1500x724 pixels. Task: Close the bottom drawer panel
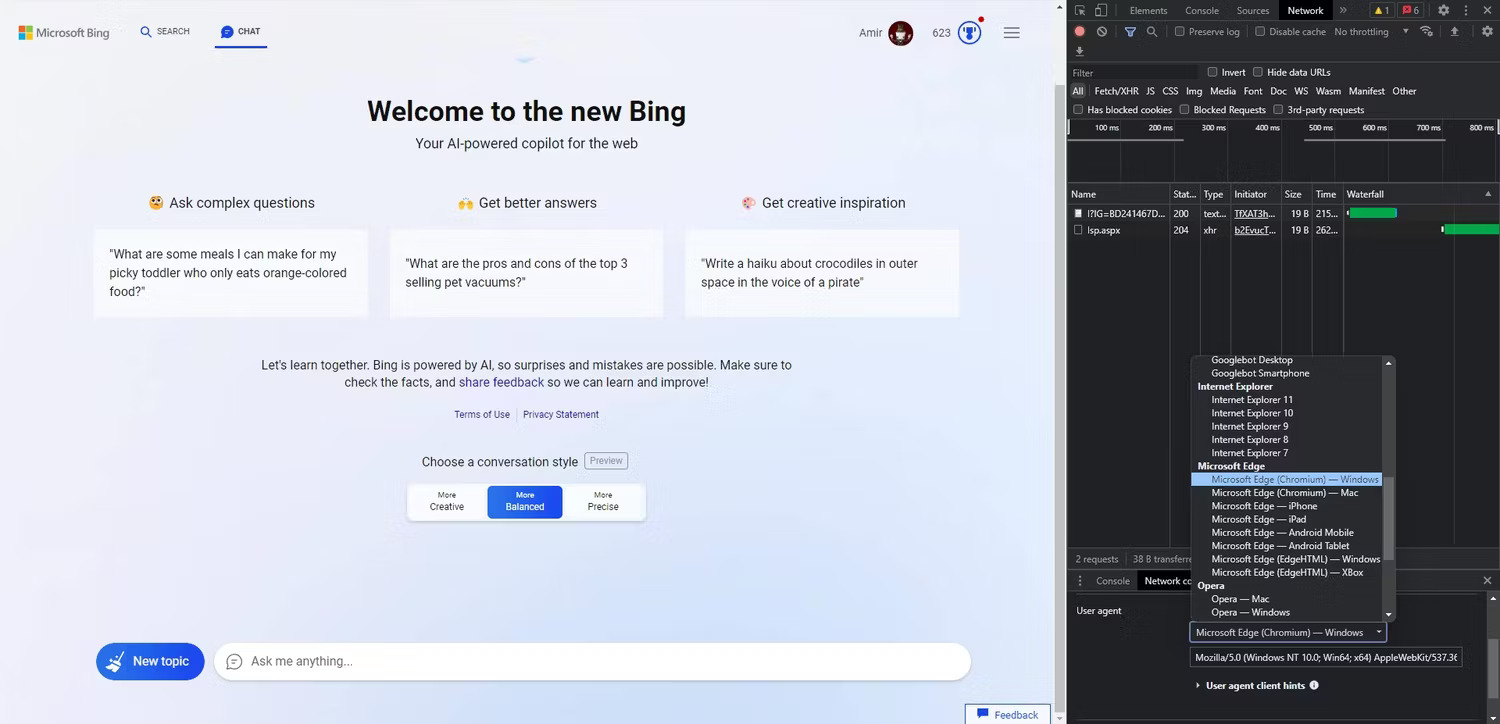click(1487, 580)
